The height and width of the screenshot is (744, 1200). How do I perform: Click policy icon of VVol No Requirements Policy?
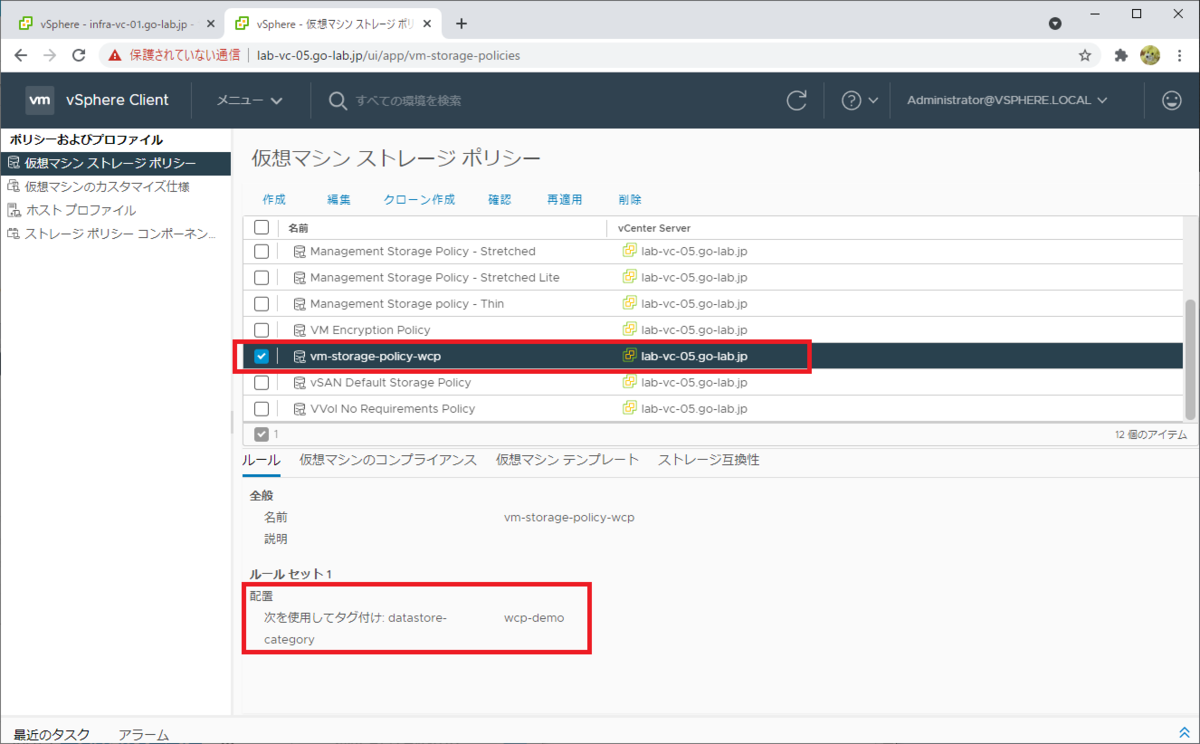point(299,408)
